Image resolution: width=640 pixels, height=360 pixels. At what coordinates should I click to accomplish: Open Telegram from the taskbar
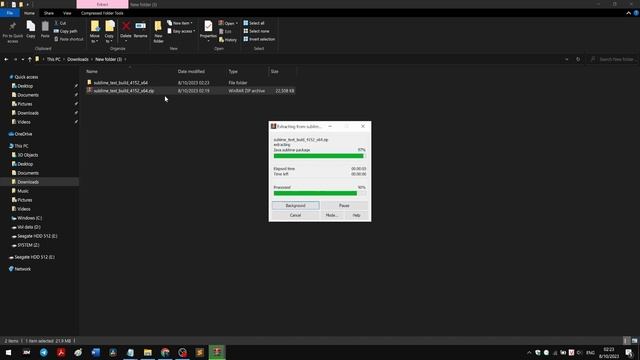[x=44, y=352]
